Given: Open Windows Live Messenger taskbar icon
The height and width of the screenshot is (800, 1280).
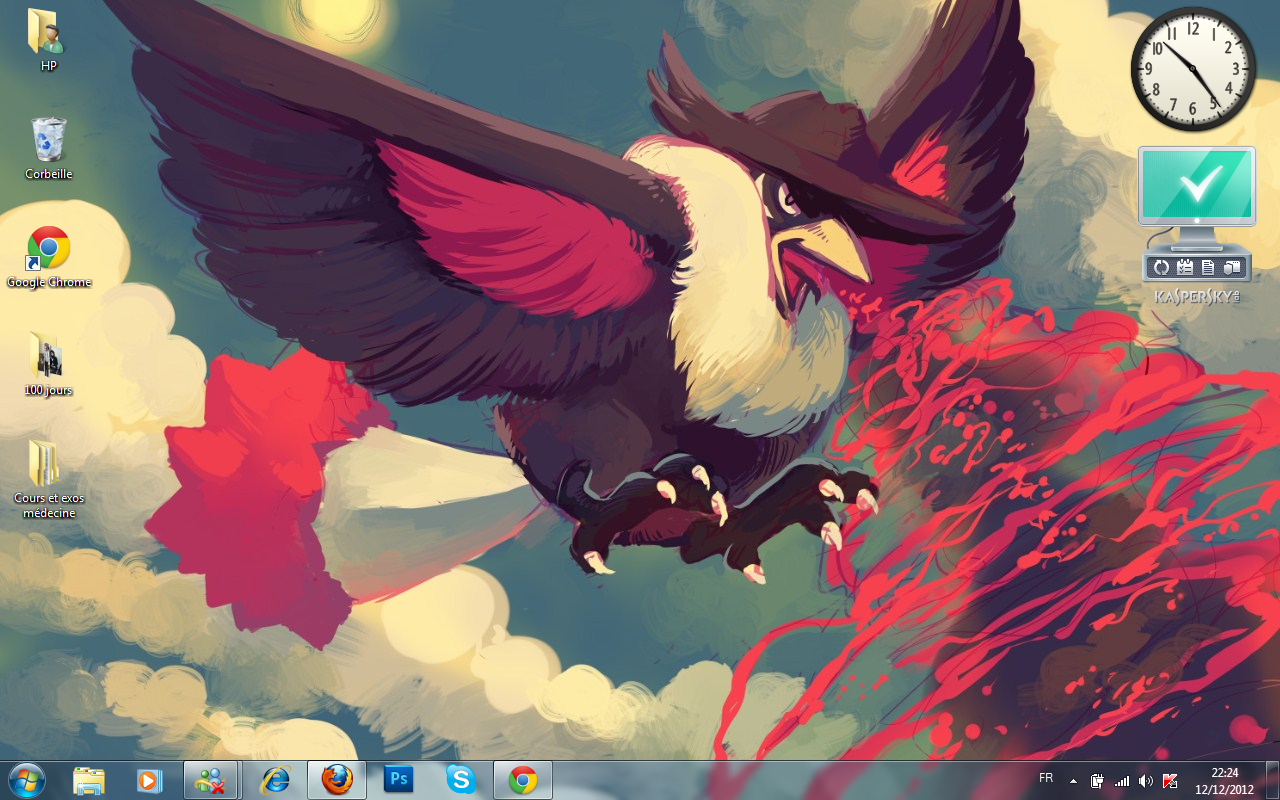Looking at the screenshot, I should tap(211, 780).
